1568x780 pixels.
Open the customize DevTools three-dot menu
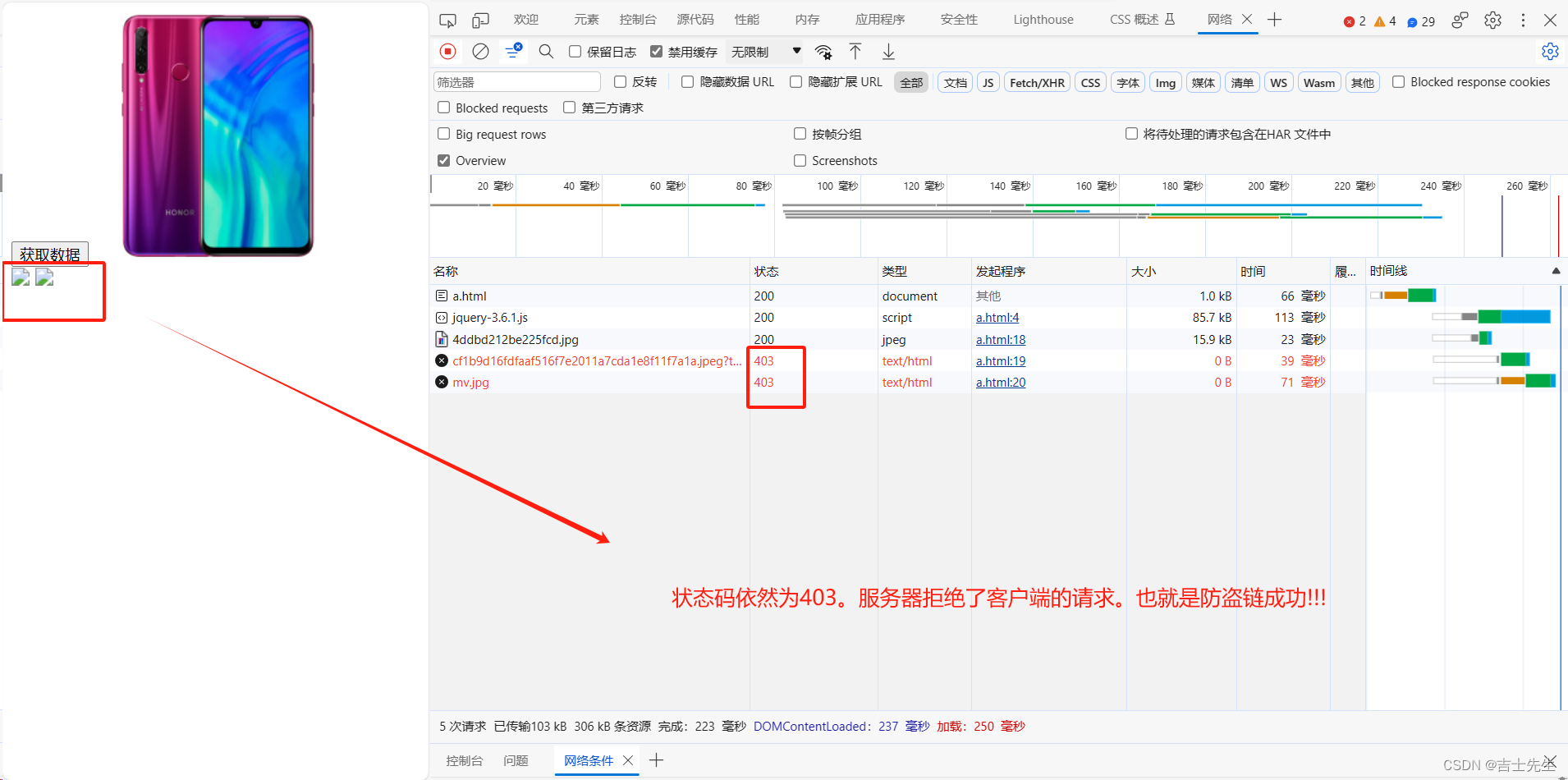click(x=1523, y=21)
